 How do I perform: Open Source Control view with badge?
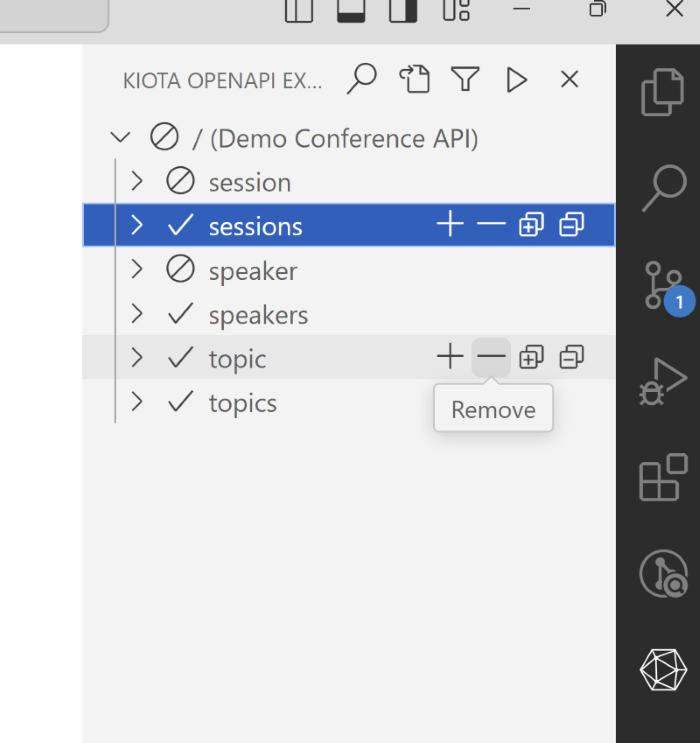click(664, 287)
